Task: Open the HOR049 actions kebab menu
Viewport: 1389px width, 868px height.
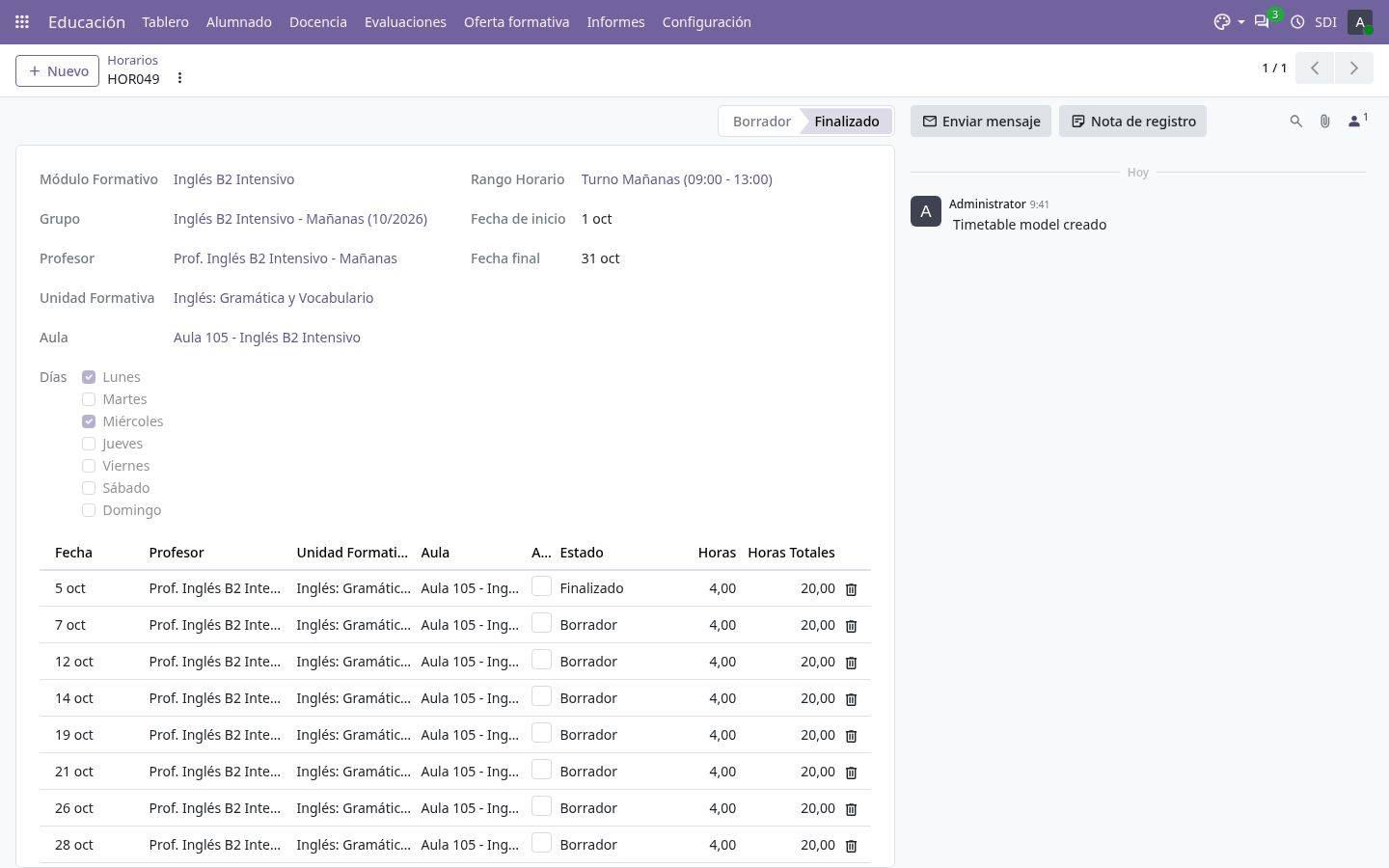Action: click(179, 78)
